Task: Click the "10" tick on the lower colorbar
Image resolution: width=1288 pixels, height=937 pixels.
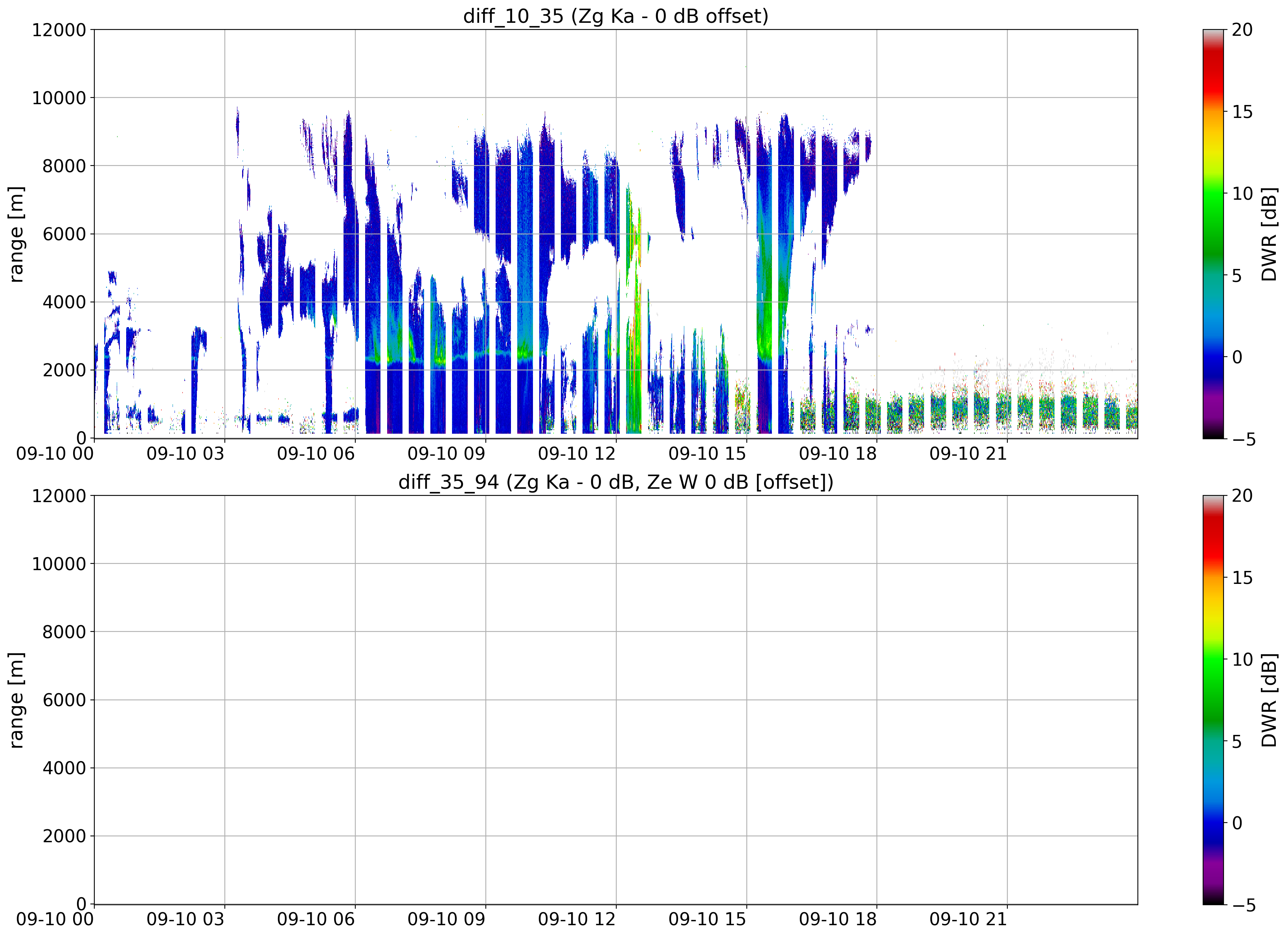Action: tap(1242, 660)
